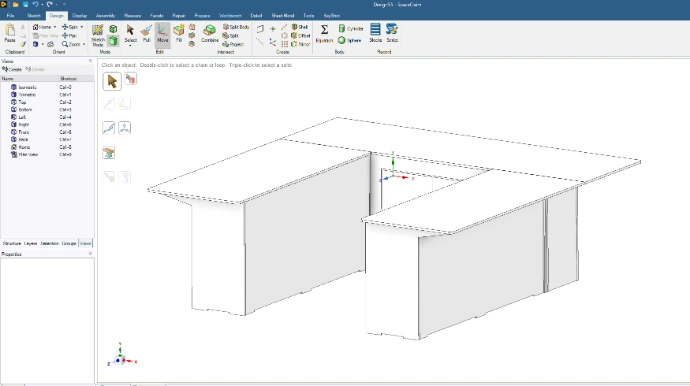This screenshot has width=690, height=386.
Task: Switch to the Structure panel tab
Action: point(12,243)
